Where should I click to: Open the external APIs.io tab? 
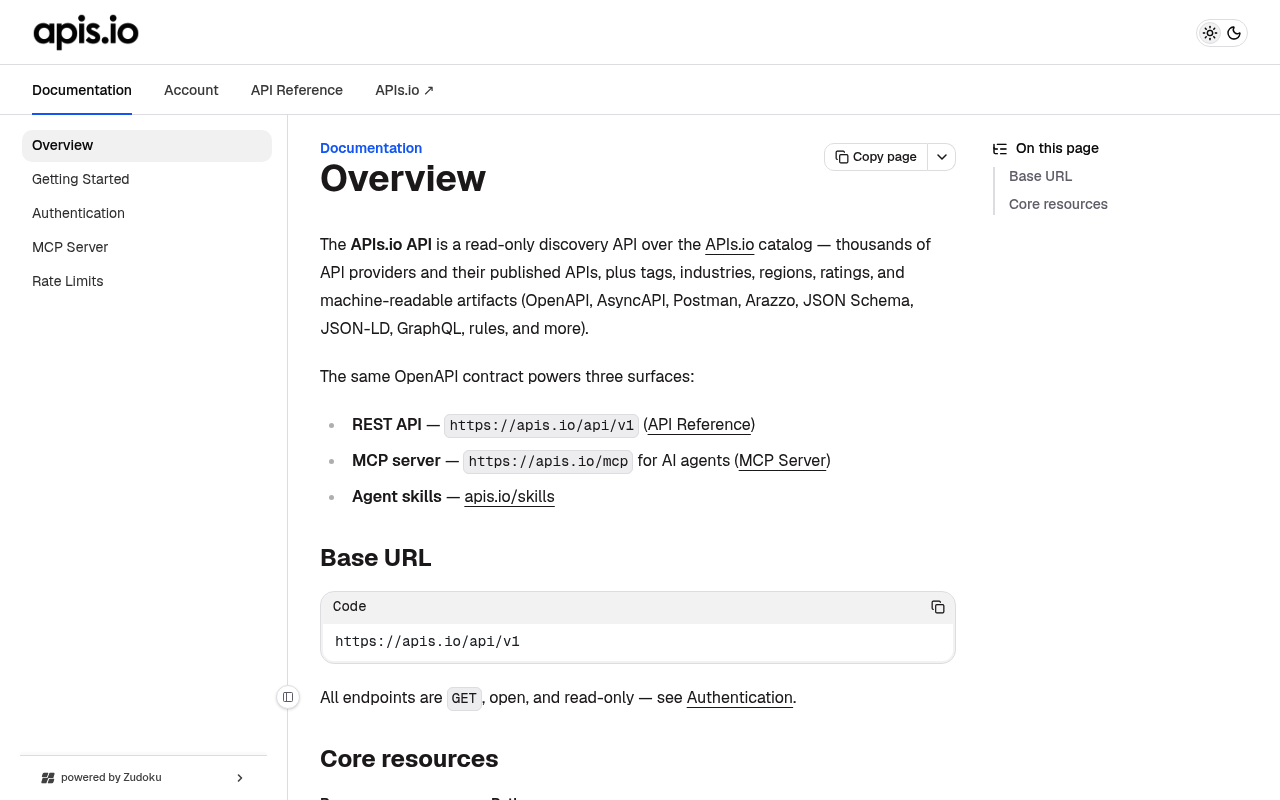click(405, 90)
